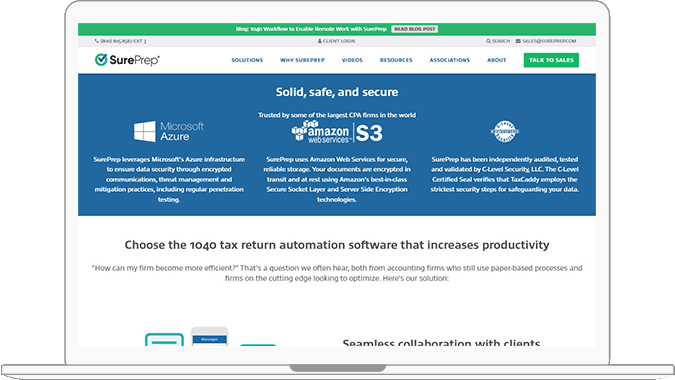Open the Associations menu
Image resolution: width=675 pixels, height=380 pixels.
coord(449,60)
